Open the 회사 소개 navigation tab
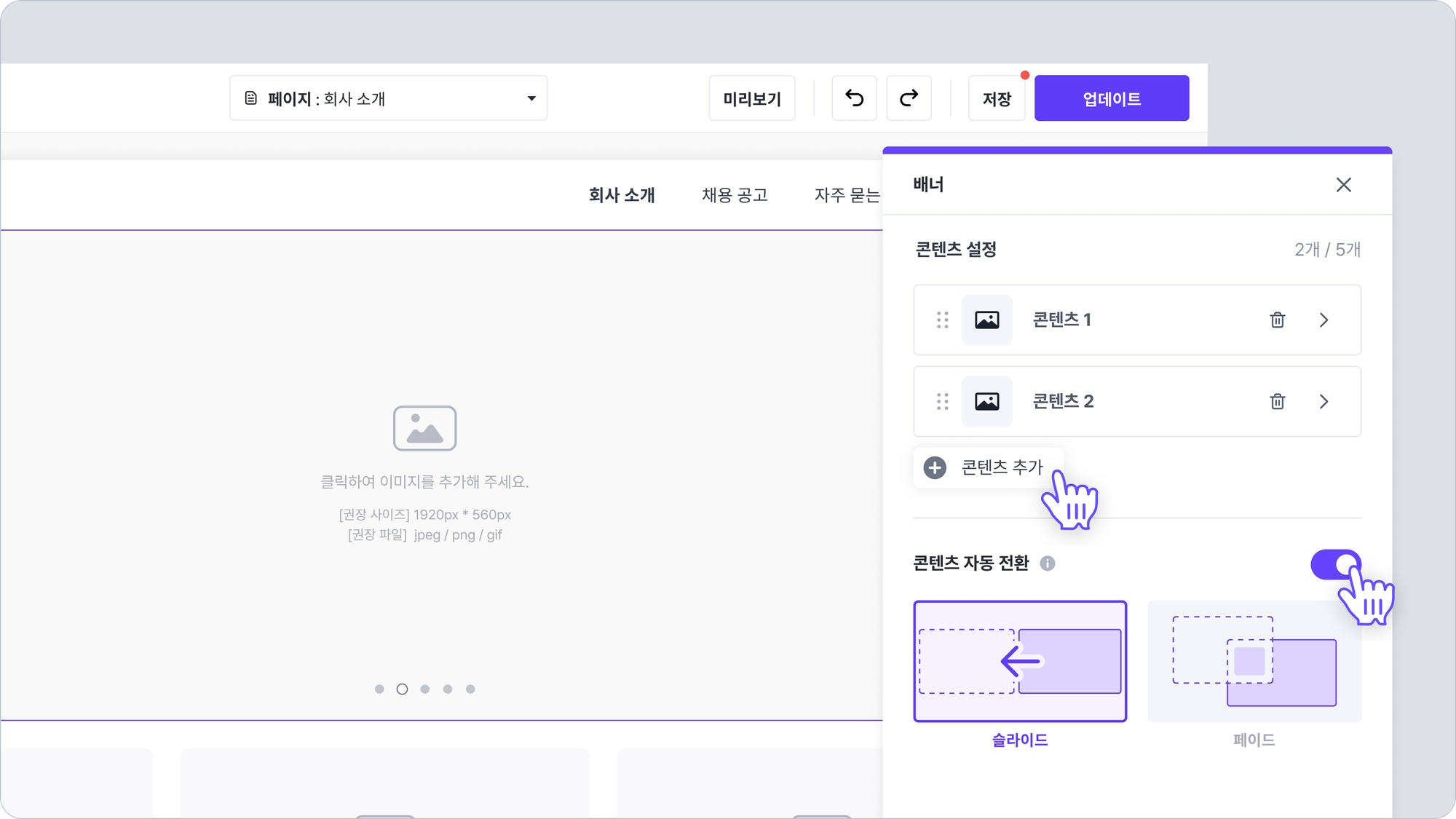The image size is (1456, 819). [x=622, y=195]
